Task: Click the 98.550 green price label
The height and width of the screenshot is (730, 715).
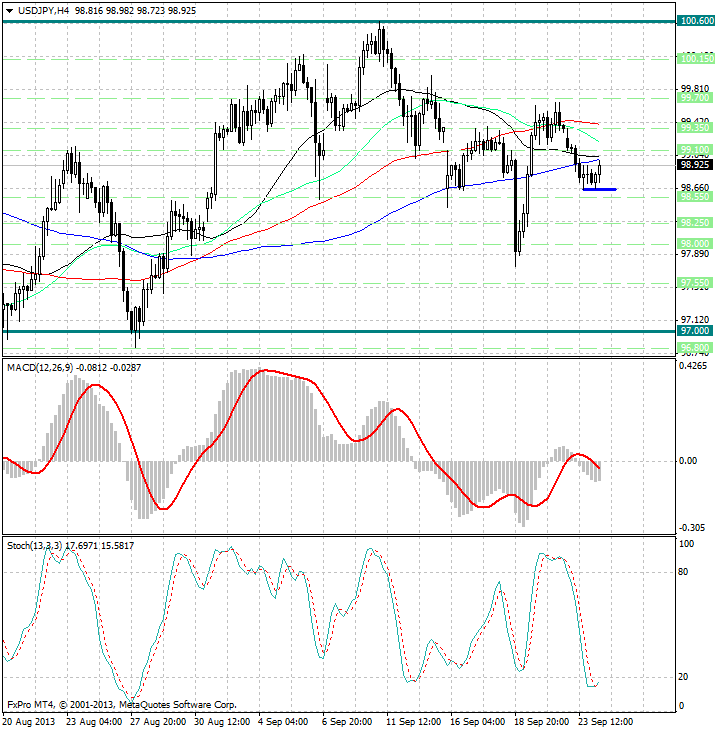Action: pyautogui.click(x=694, y=197)
